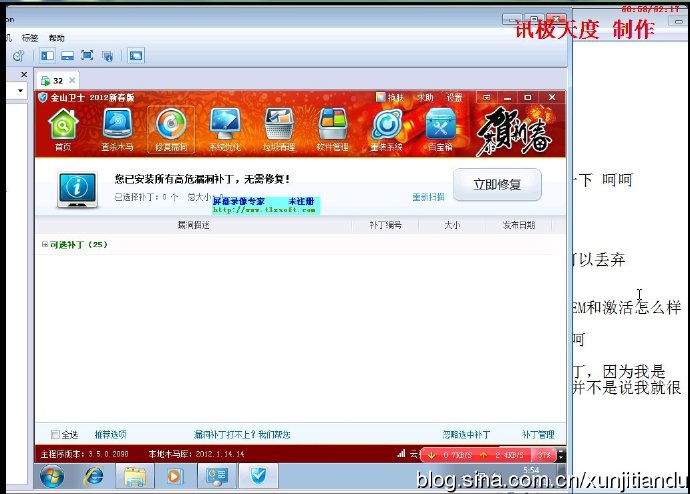
Task: Open the 首页 home icon
Action: 63,129
